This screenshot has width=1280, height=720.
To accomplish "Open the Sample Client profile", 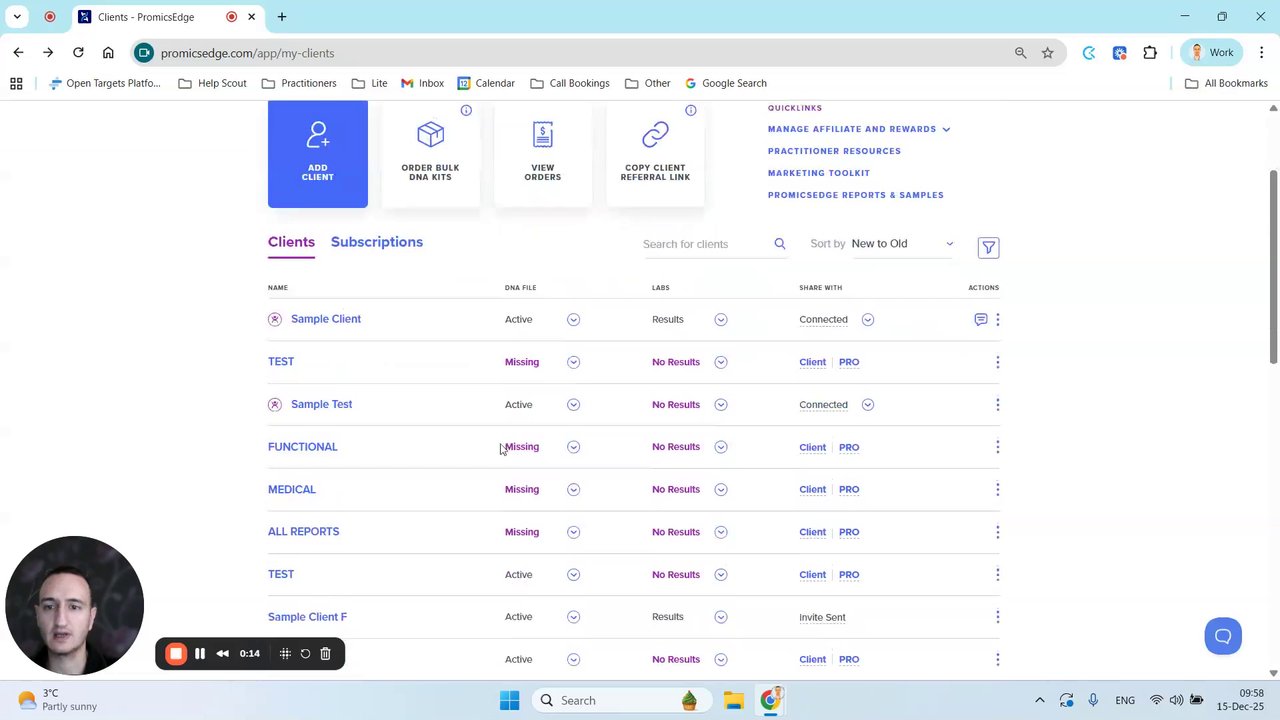I will click(x=326, y=319).
